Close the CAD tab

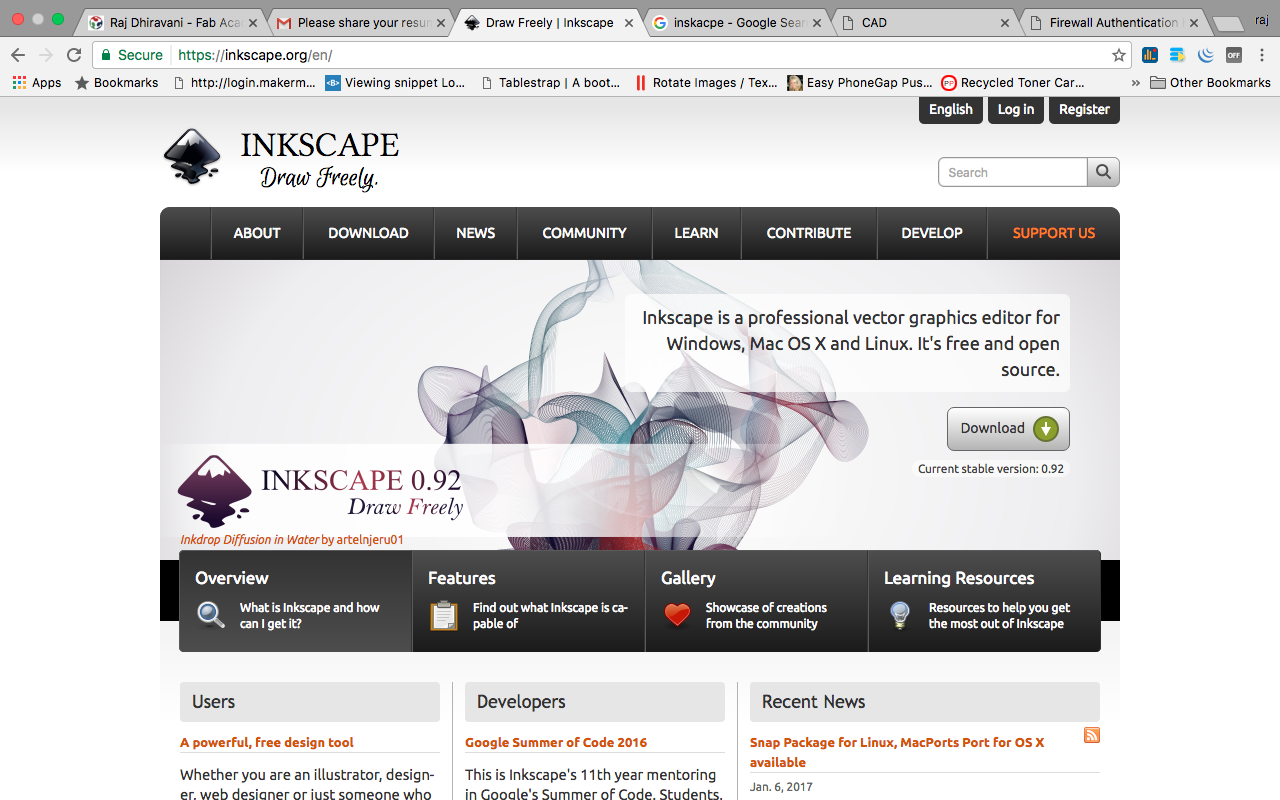click(1006, 23)
